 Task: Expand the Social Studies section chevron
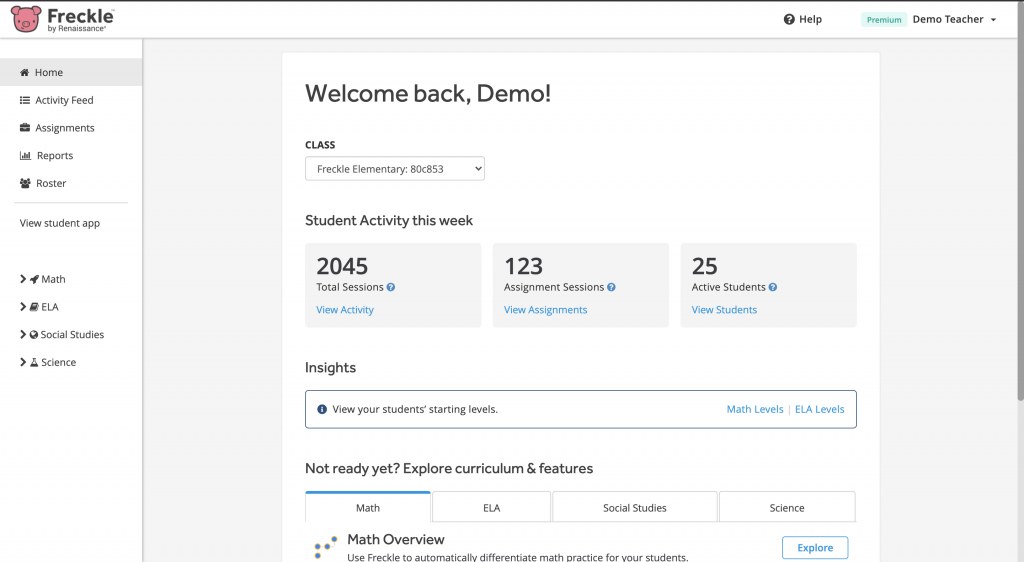tap(23, 334)
